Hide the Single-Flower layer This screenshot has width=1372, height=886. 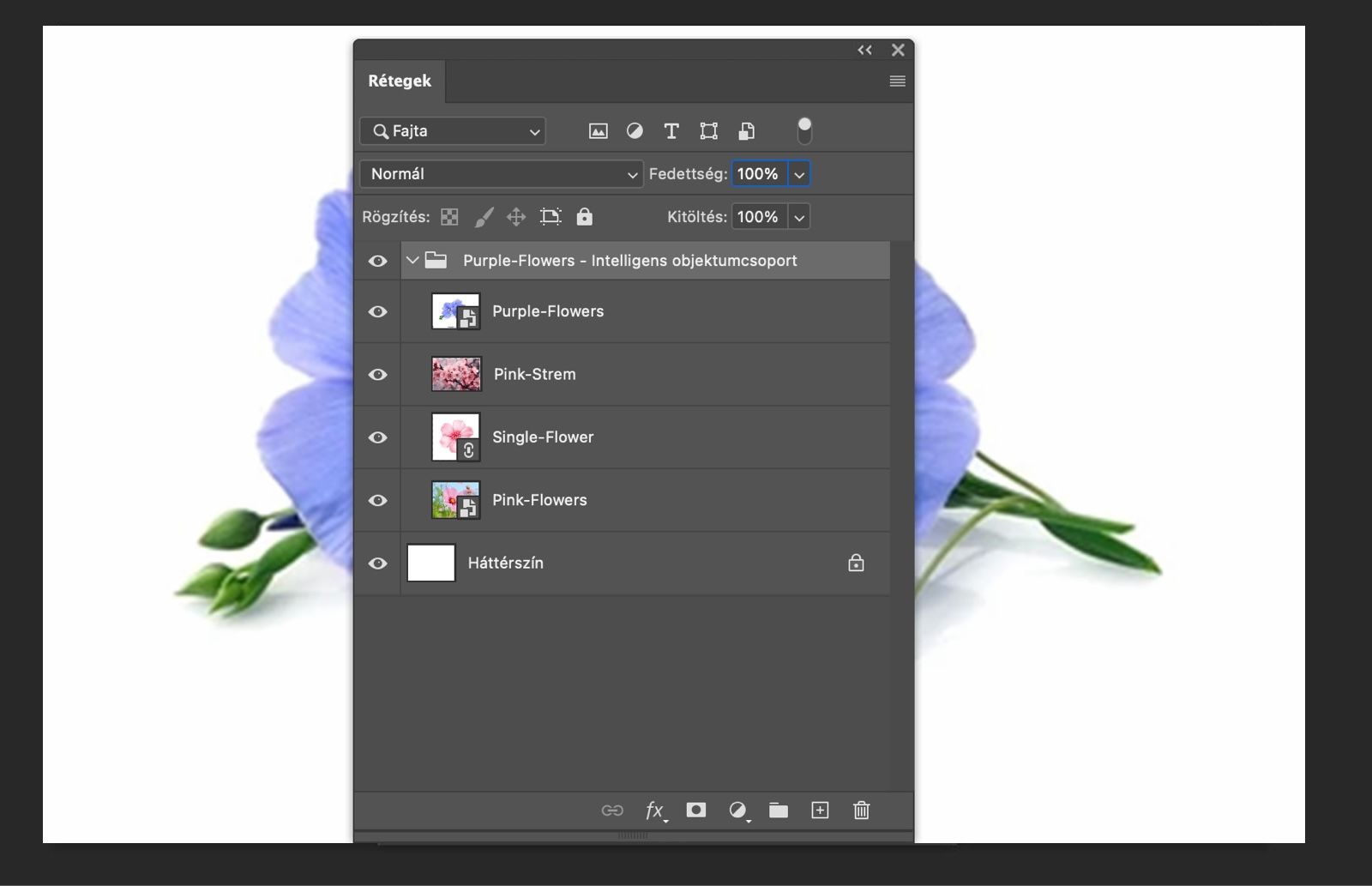click(377, 437)
